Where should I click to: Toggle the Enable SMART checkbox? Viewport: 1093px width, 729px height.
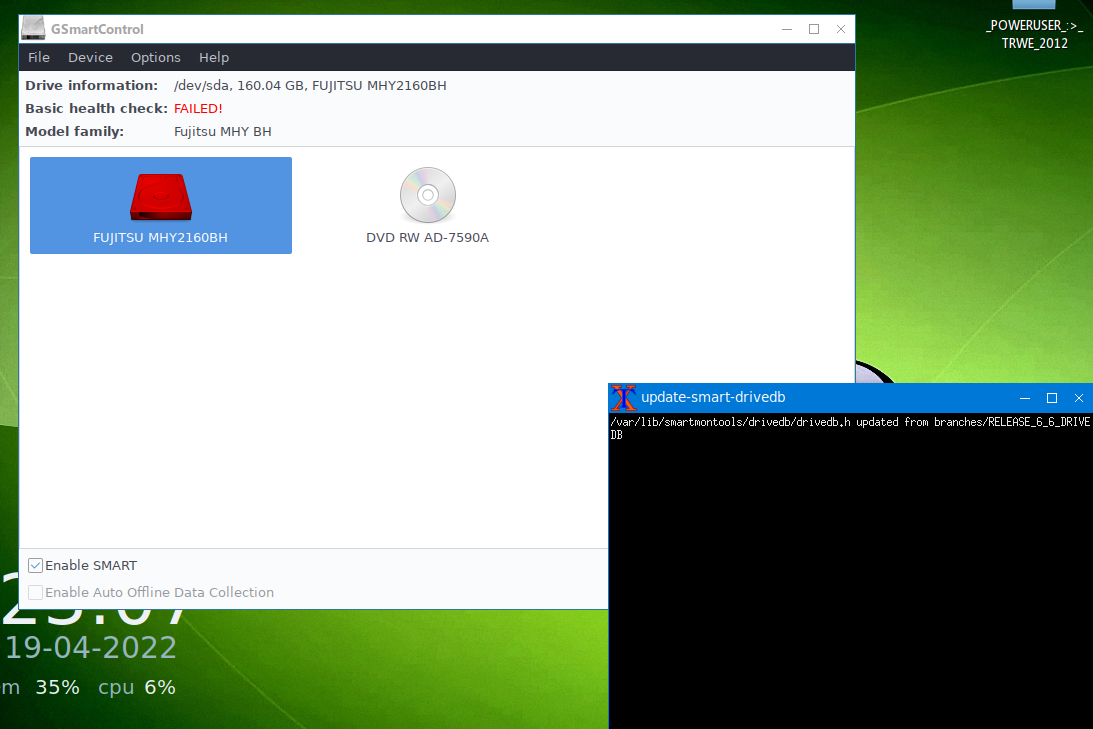coord(36,565)
